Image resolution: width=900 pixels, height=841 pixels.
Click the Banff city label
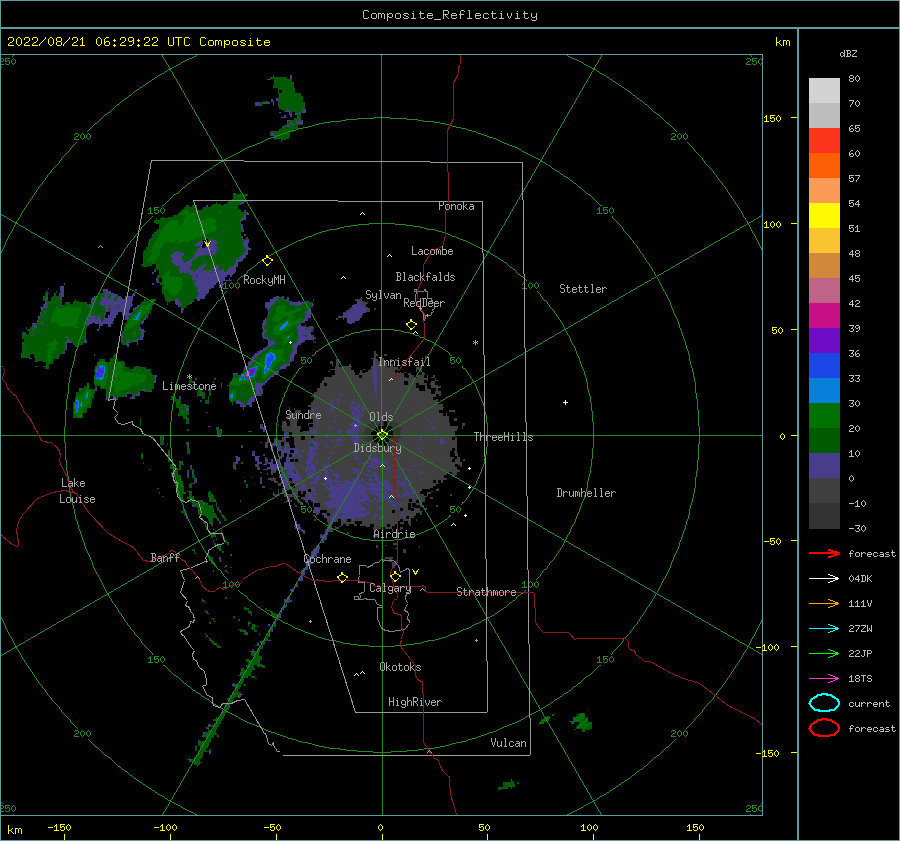165,557
